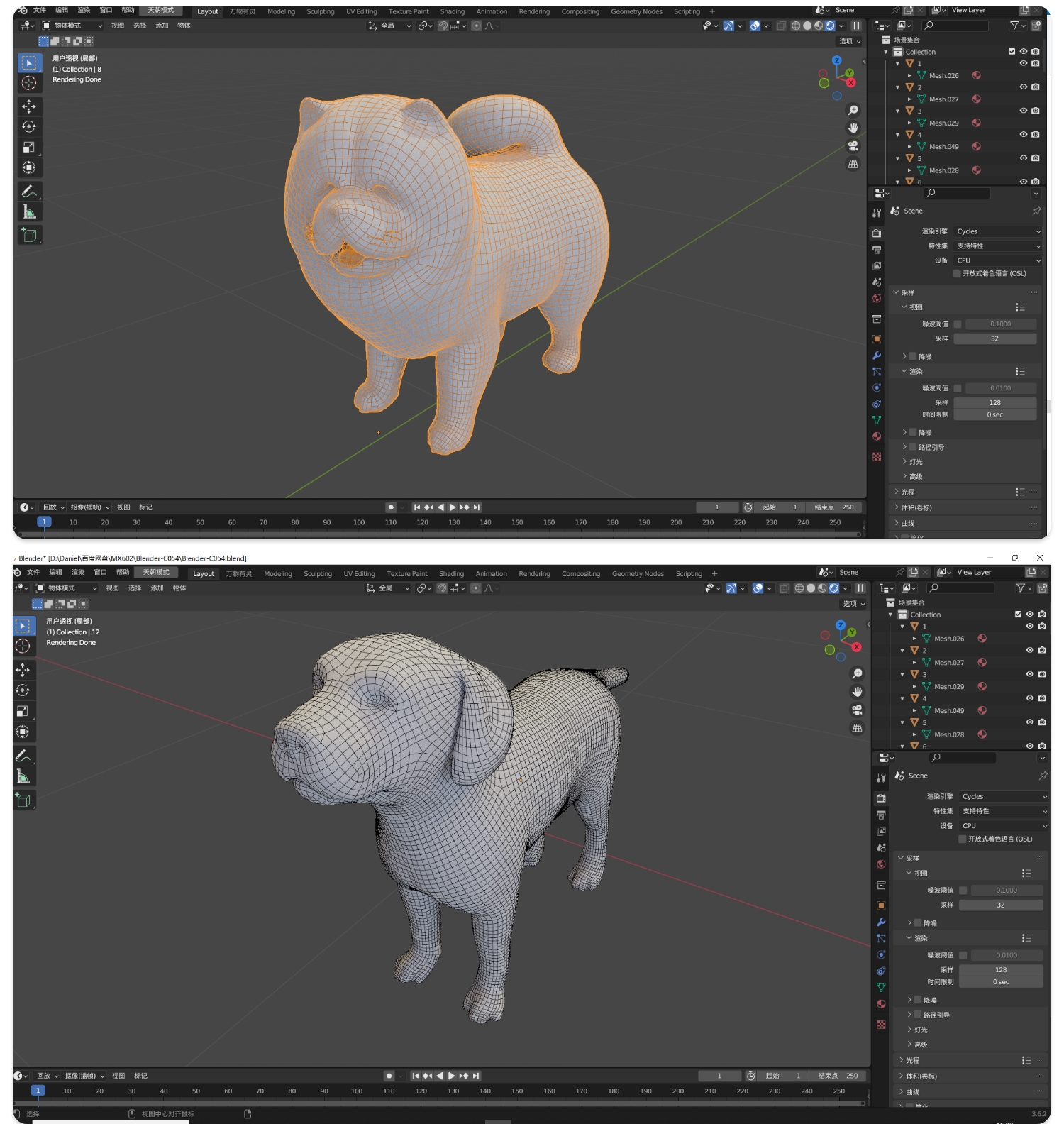
Task: Click 万物有灵 workspace tab in upper window
Action: [x=243, y=11]
